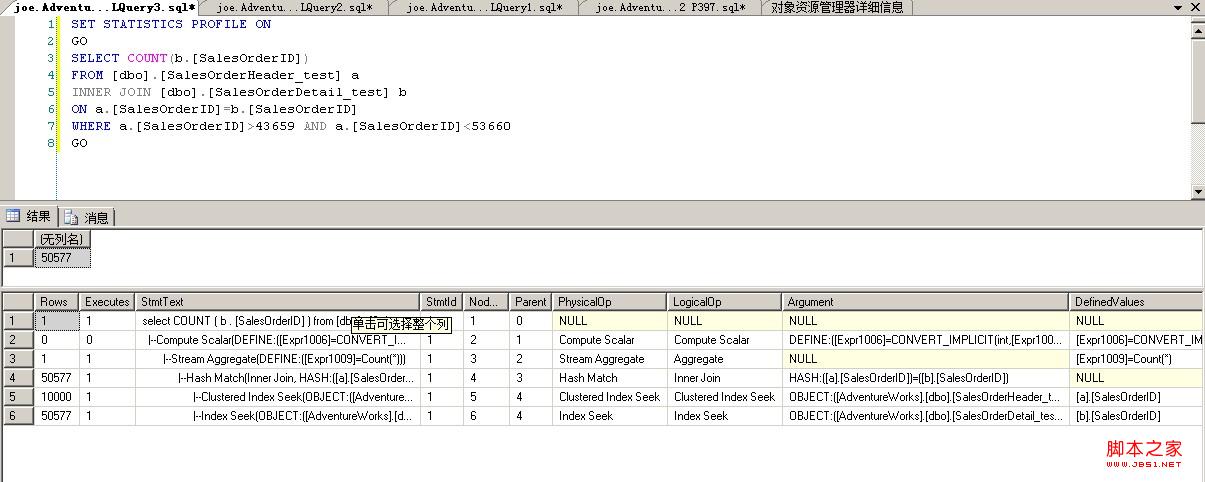Select row header 6 in the profile grid
Screen dimensions: 1205x482
[x=18, y=416]
